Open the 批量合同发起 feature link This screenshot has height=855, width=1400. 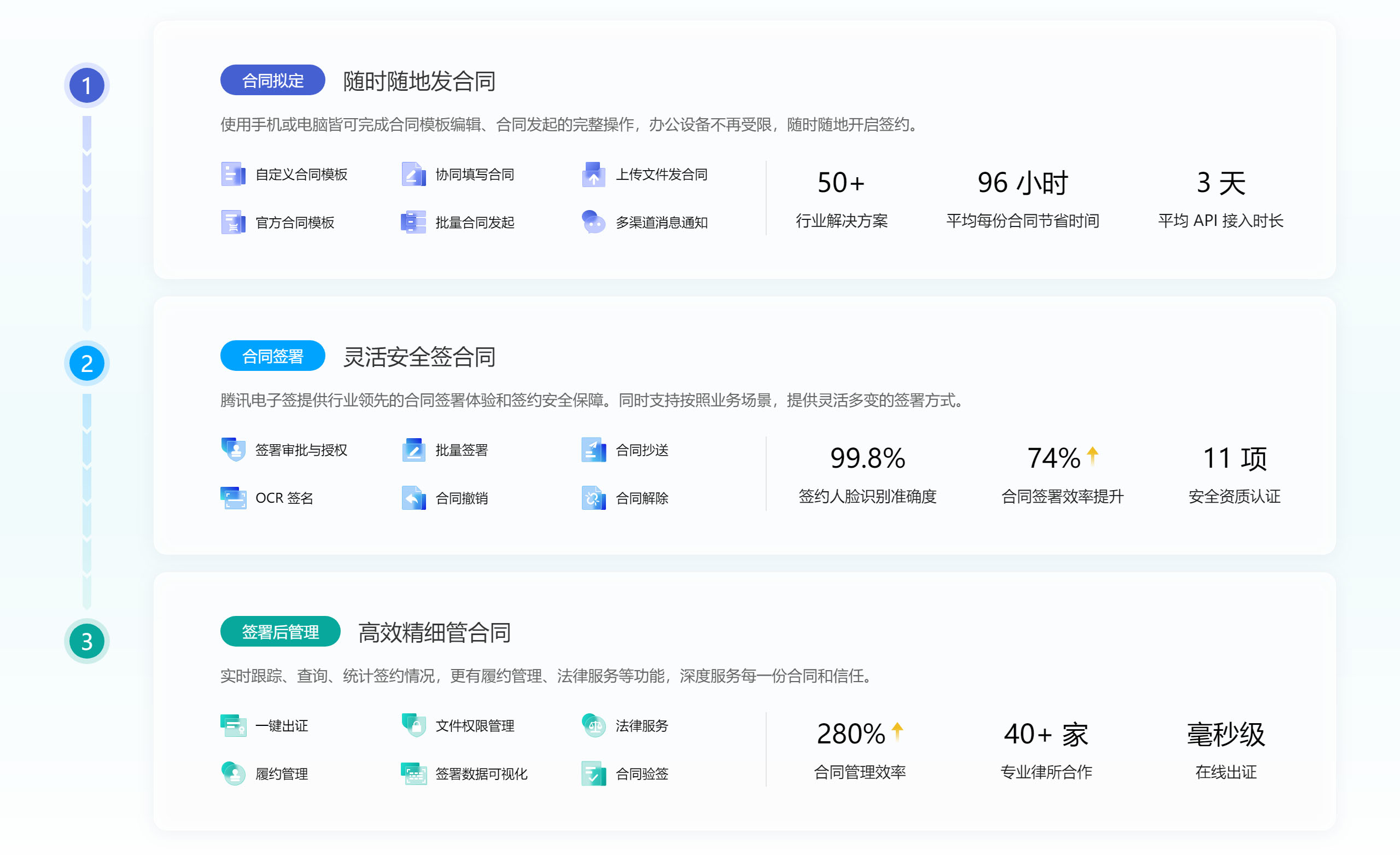tap(475, 223)
